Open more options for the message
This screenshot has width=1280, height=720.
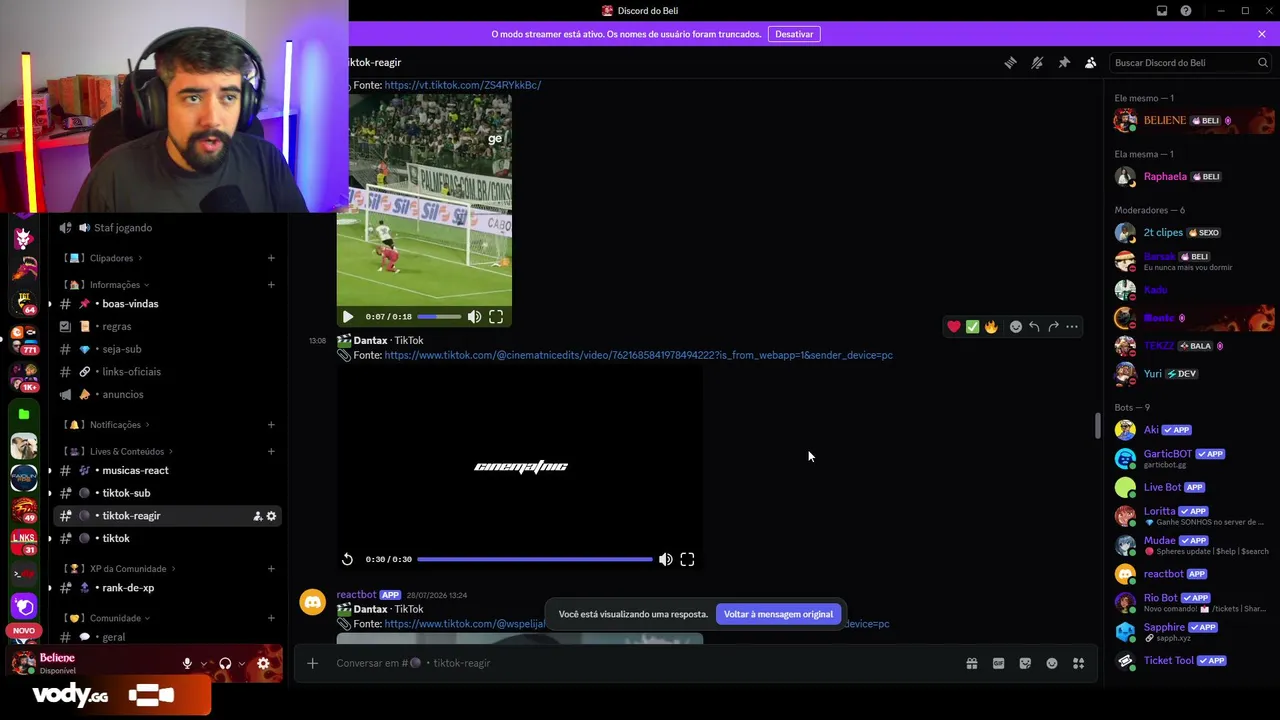point(1072,327)
